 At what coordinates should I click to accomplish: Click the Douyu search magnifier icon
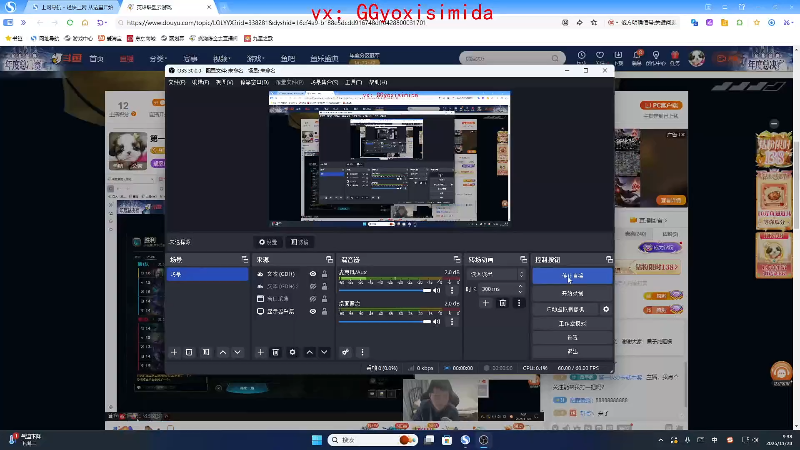coord(555,58)
